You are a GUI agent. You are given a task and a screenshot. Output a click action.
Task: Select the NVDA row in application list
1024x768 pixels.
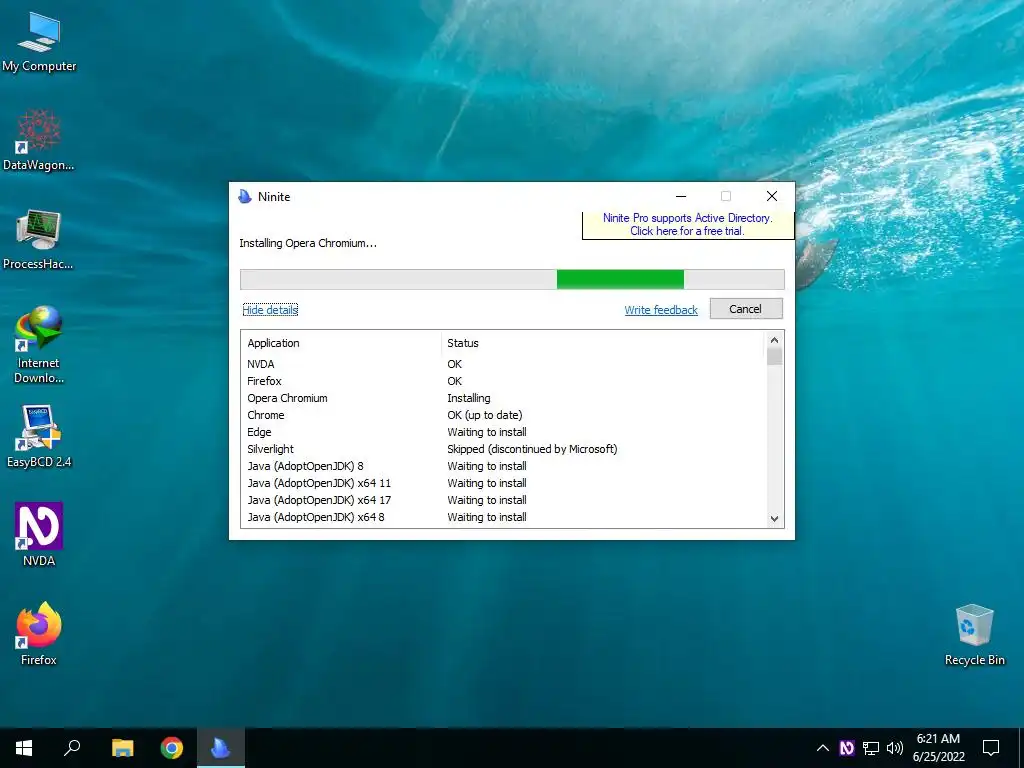[503, 364]
